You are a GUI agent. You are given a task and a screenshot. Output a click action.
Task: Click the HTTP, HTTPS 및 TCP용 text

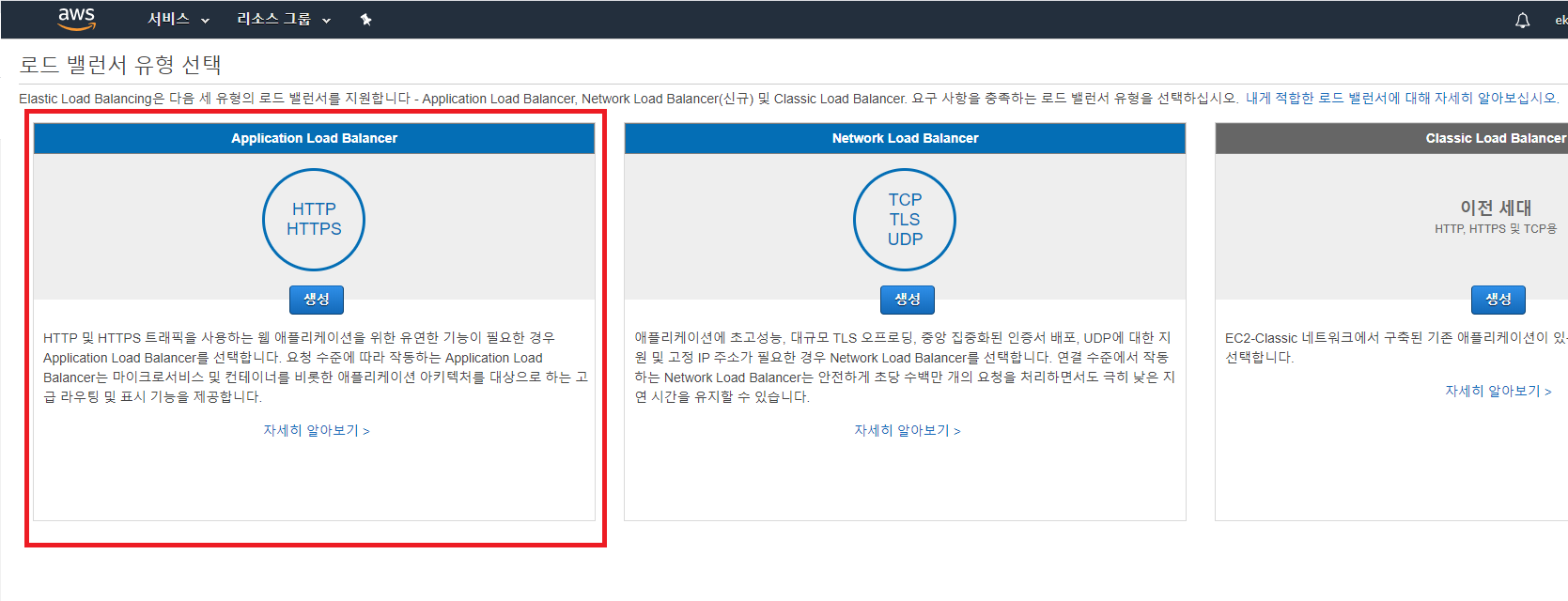click(1496, 229)
